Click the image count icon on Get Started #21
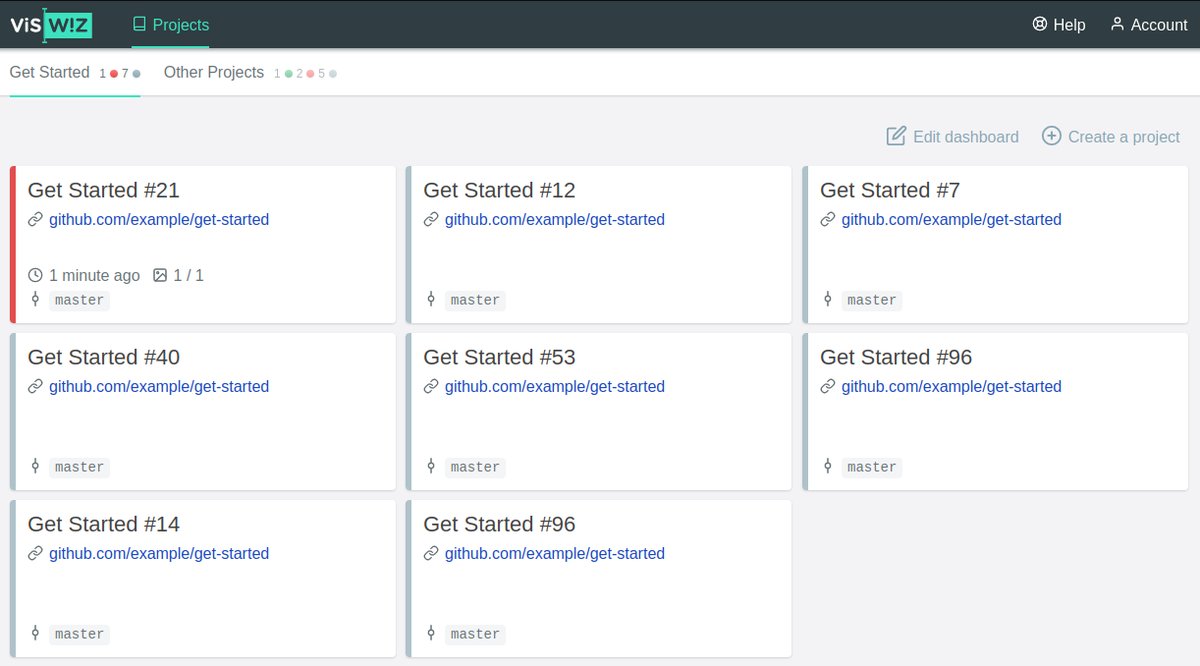Viewport: 1200px width, 666px height. click(x=160, y=275)
